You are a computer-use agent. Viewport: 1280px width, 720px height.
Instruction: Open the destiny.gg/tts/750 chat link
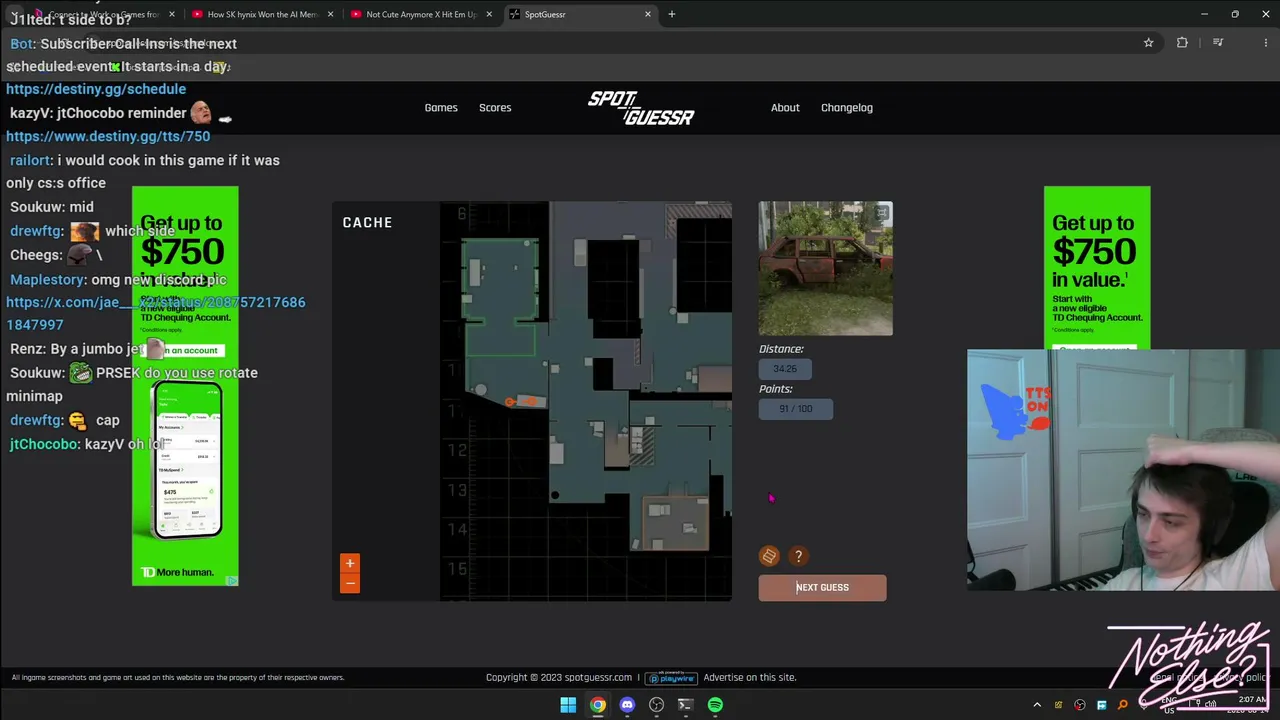(x=108, y=136)
